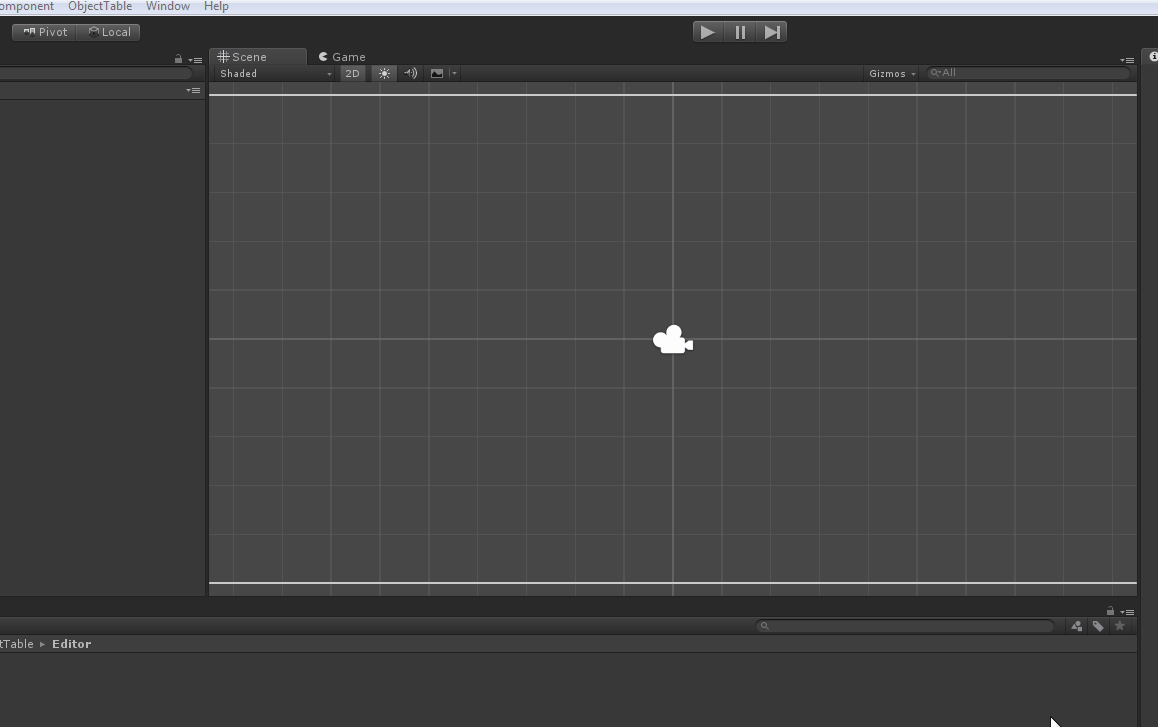Open the Help menu
Screen dimensions: 1158x727
click(x=216, y=6)
